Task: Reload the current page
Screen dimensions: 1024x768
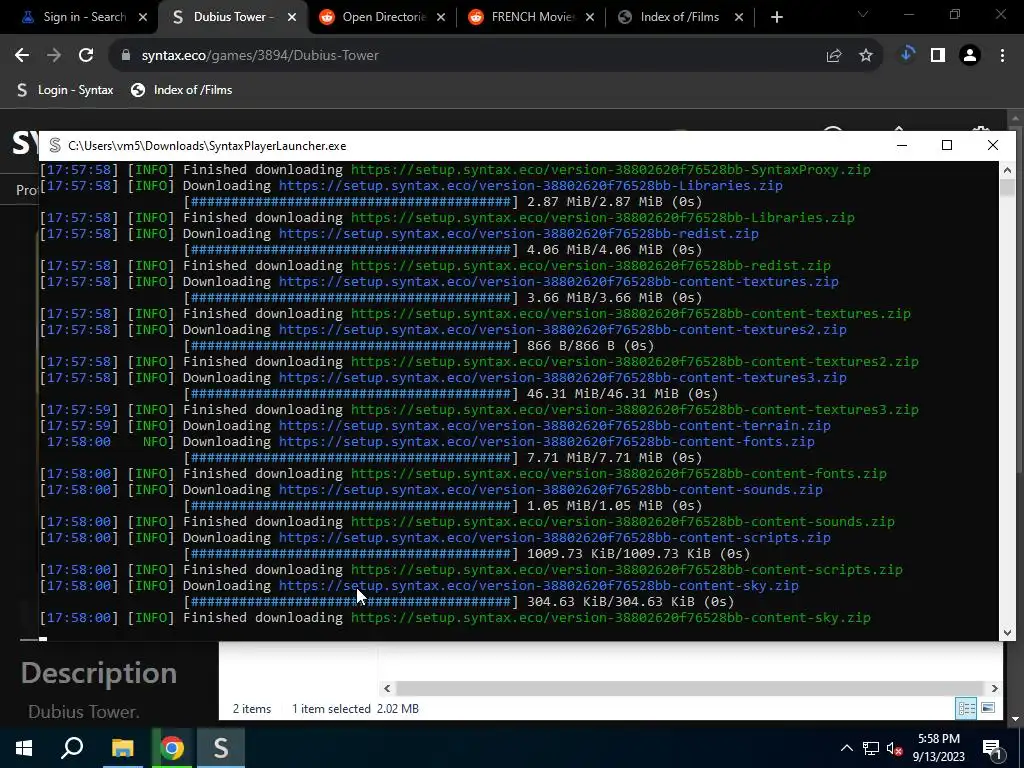Action: 86,56
